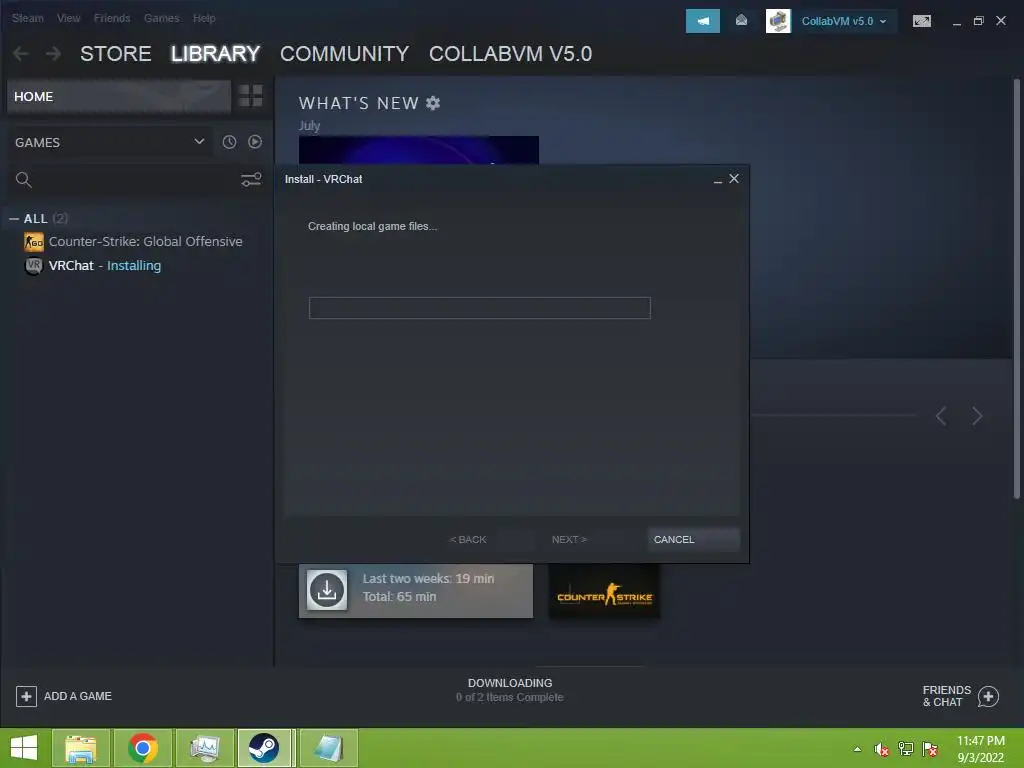Open CollabVM v5.0 account dropdown
This screenshot has height=768, width=1024.
[x=844, y=21]
